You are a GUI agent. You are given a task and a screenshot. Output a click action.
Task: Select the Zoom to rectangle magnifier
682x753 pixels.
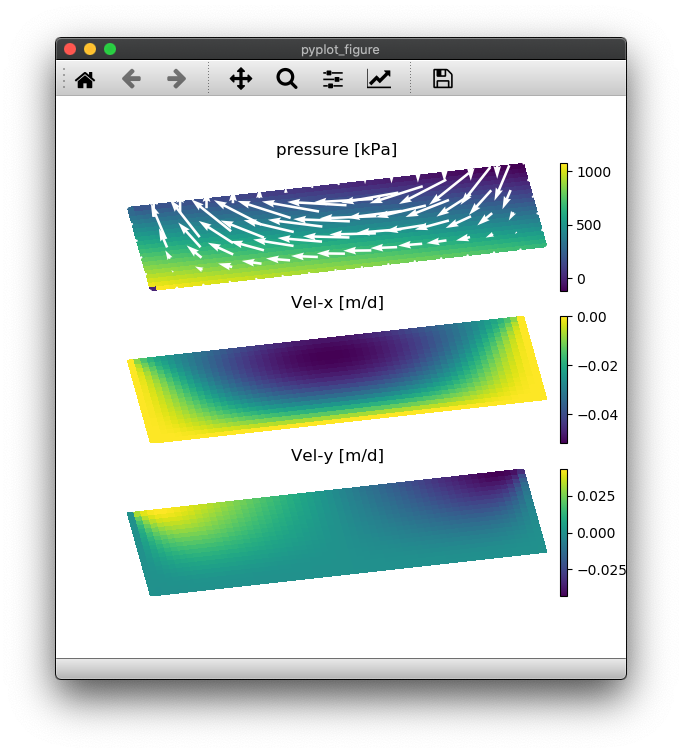[287, 79]
